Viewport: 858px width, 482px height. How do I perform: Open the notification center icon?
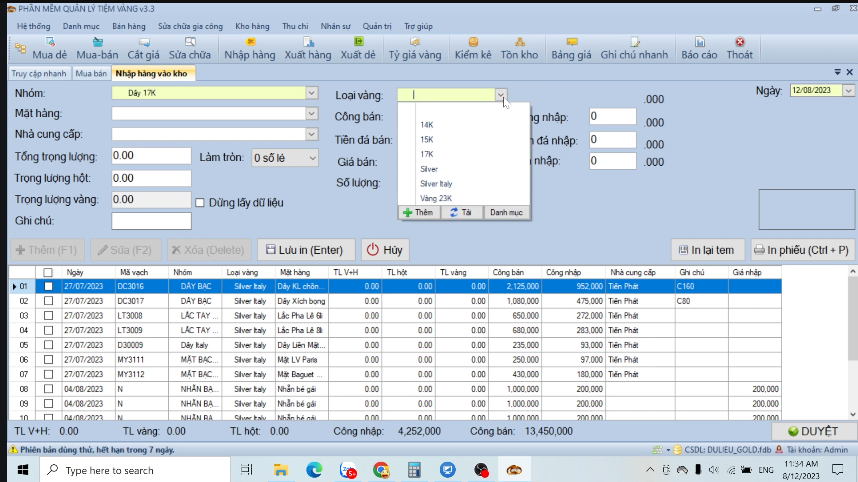pos(837,469)
